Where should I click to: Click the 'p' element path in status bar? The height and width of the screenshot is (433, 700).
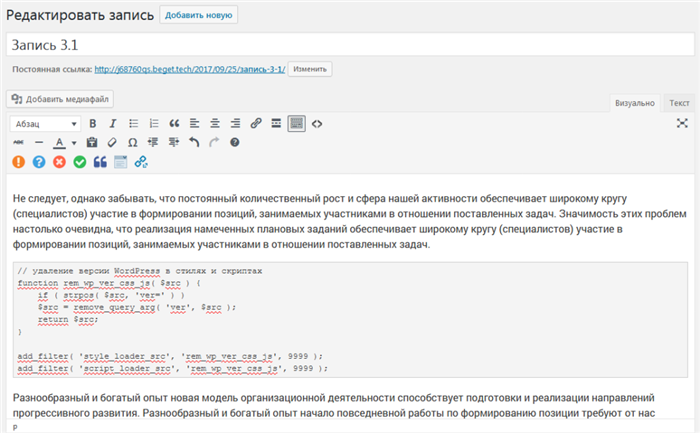[x=15, y=427]
